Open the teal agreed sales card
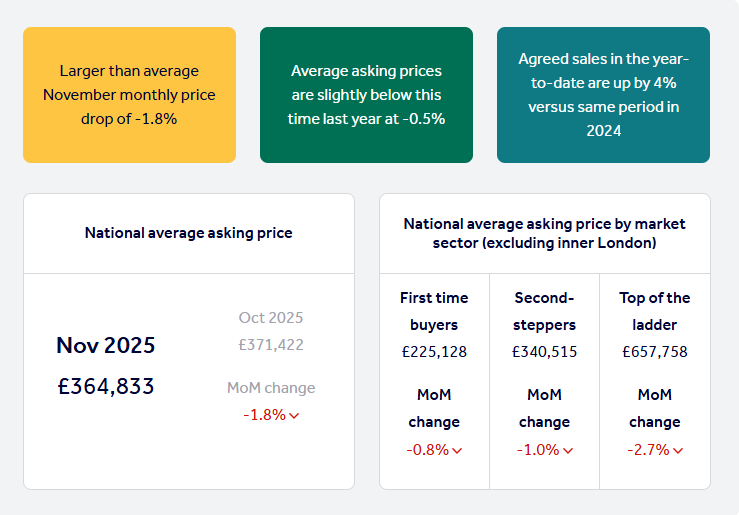Image resolution: width=739 pixels, height=515 pixels. click(603, 95)
